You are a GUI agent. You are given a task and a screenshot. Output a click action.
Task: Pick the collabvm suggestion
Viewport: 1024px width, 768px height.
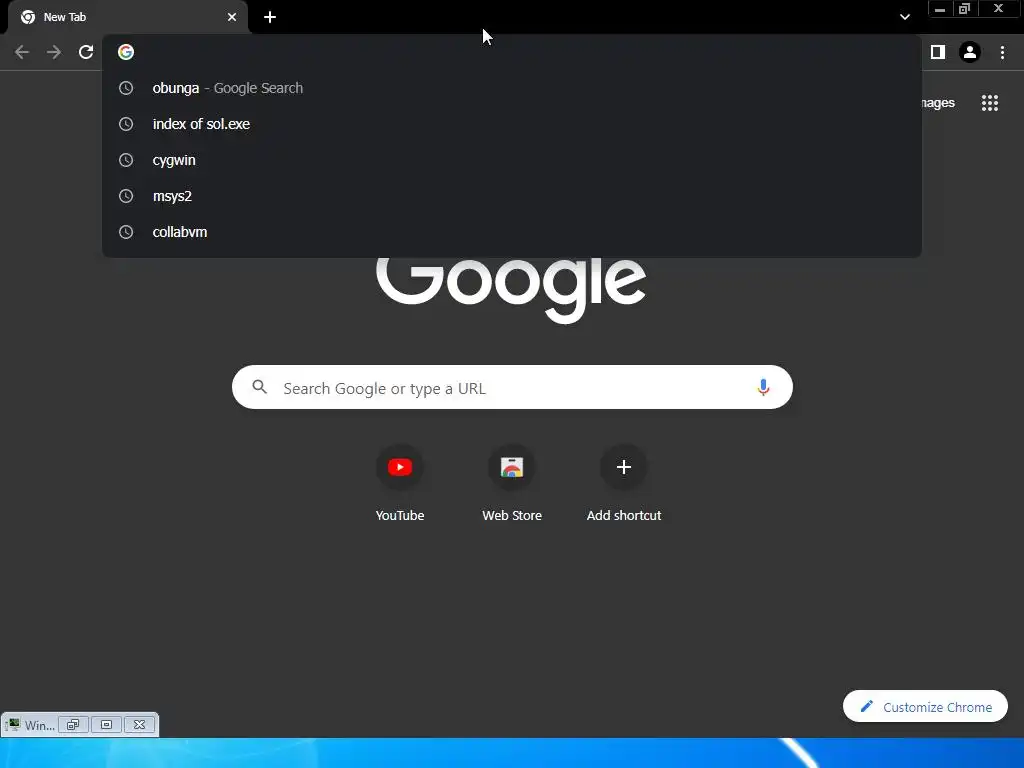[512, 232]
